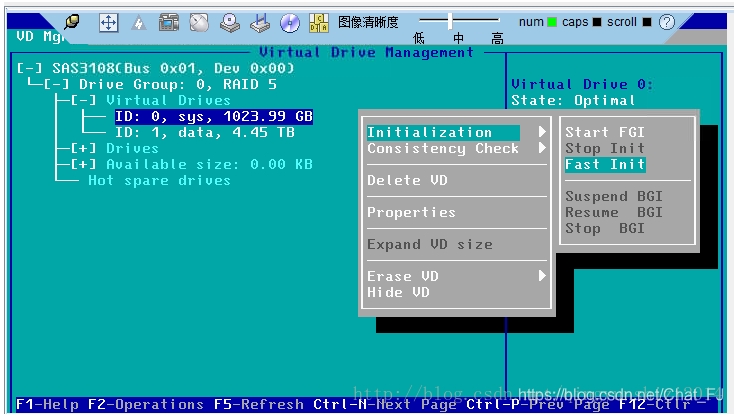Click the Virtual Drive 0 heading
734x414 pixels.
(582, 84)
